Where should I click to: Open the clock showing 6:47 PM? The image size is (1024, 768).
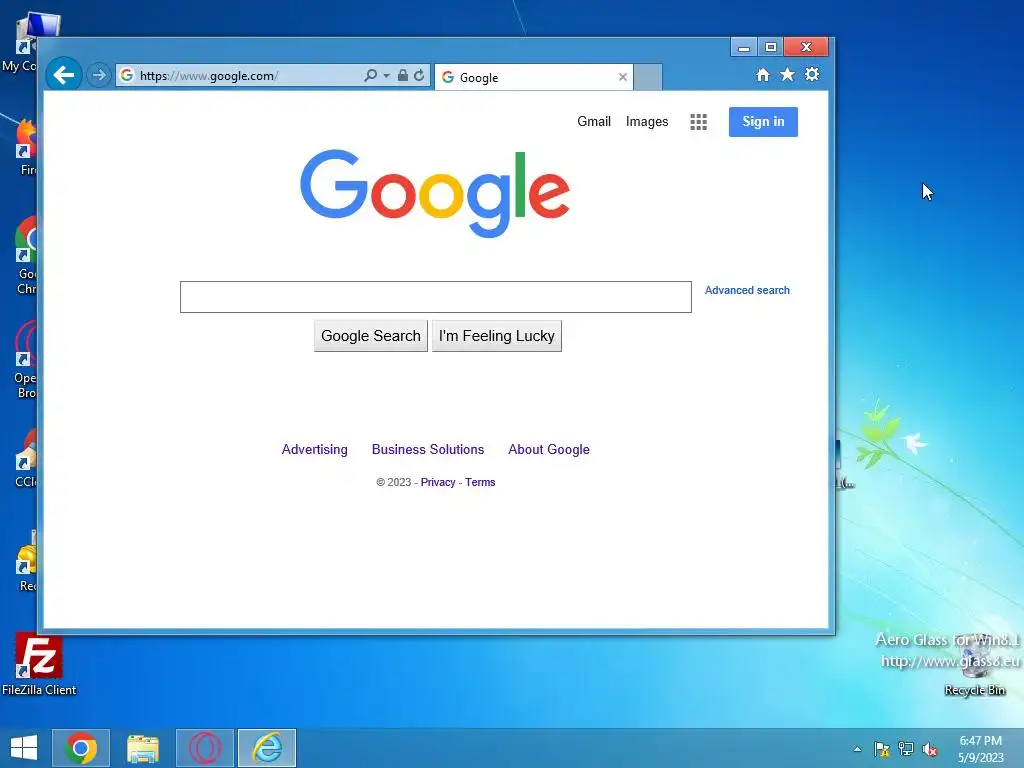(x=980, y=749)
